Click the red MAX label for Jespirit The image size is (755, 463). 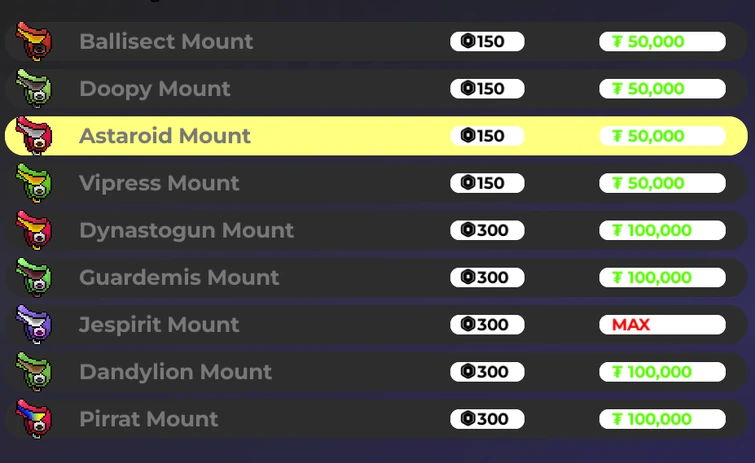662,324
